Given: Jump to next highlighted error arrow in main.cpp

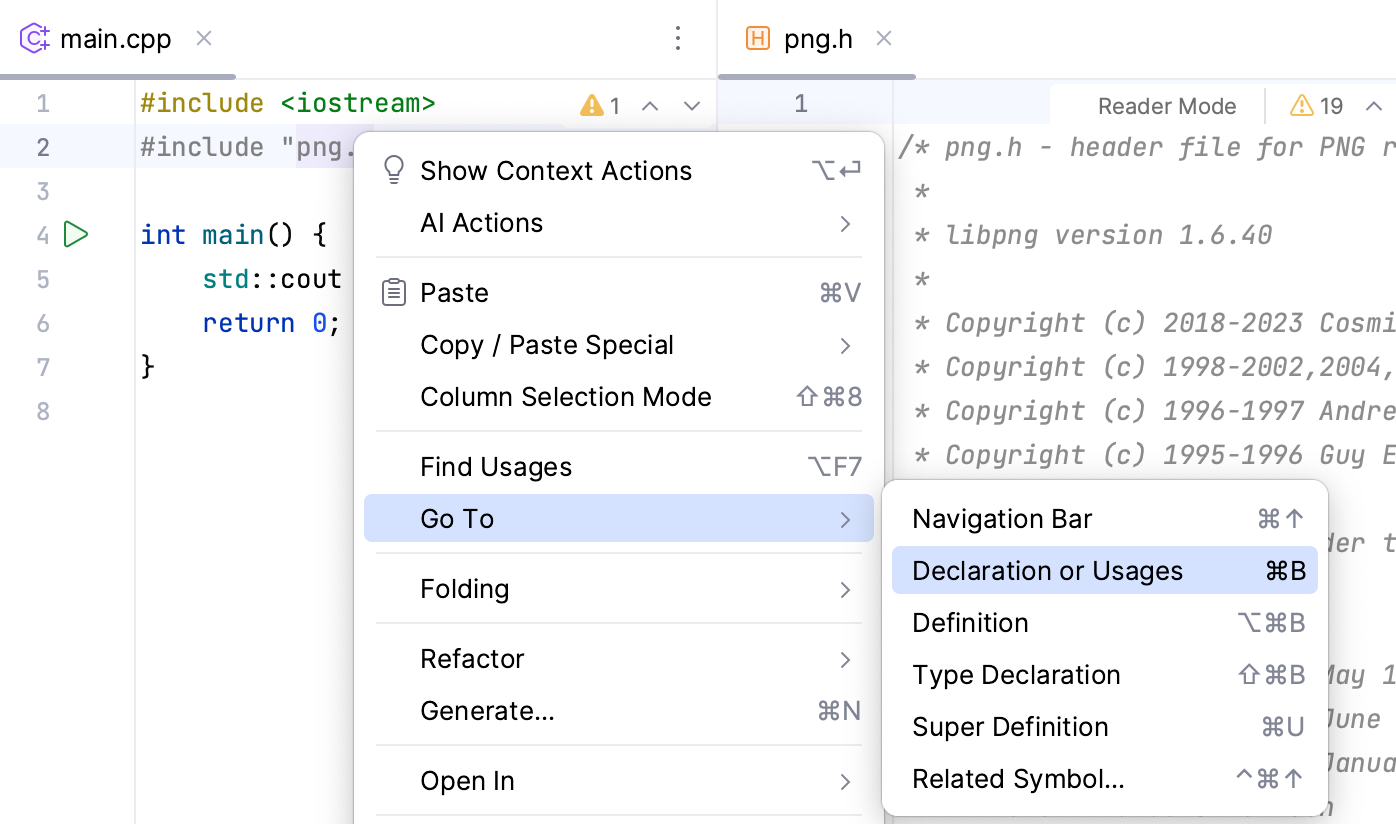Looking at the screenshot, I should click(692, 106).
